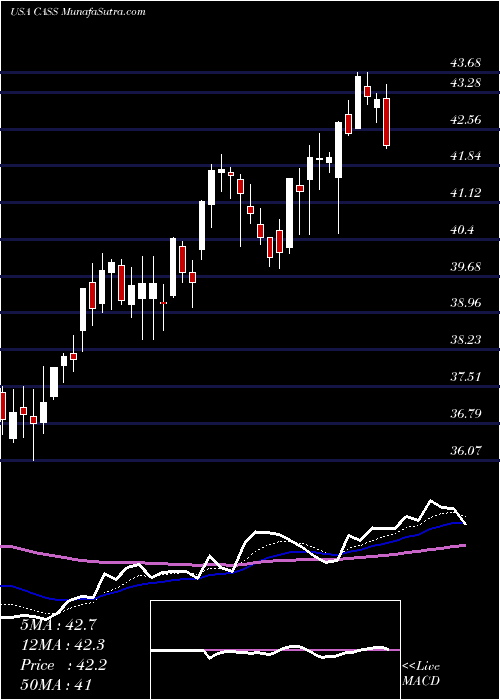Click the 43.68 price axis label
The image size is (500, 700).
(466, 63)
